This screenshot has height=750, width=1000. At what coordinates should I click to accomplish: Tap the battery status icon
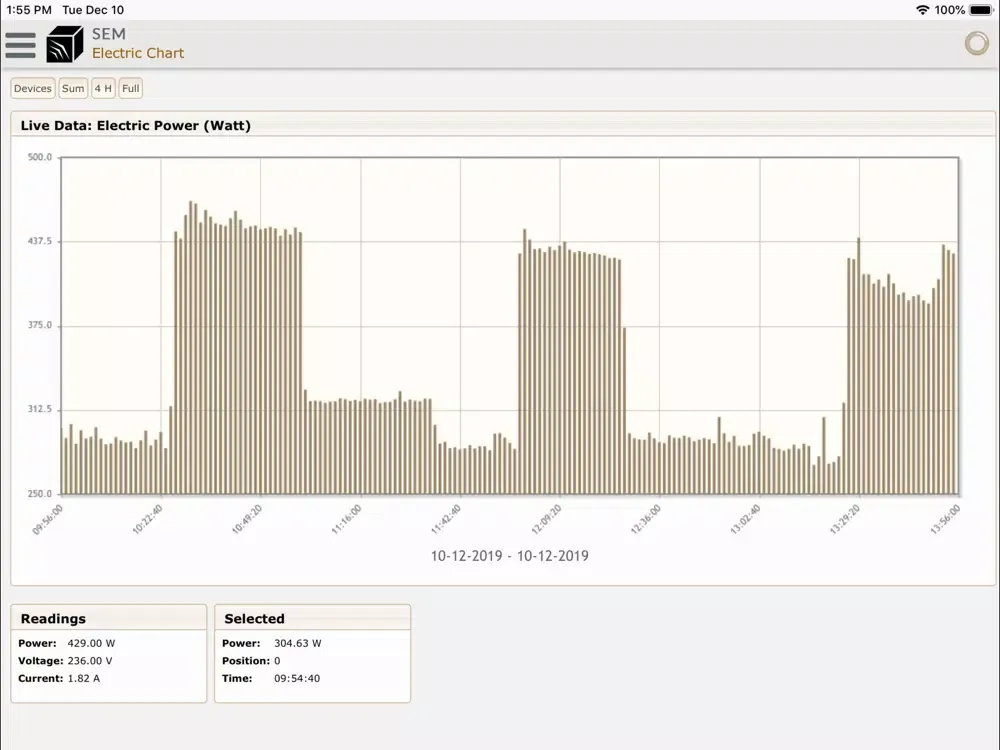click(981, 10)
